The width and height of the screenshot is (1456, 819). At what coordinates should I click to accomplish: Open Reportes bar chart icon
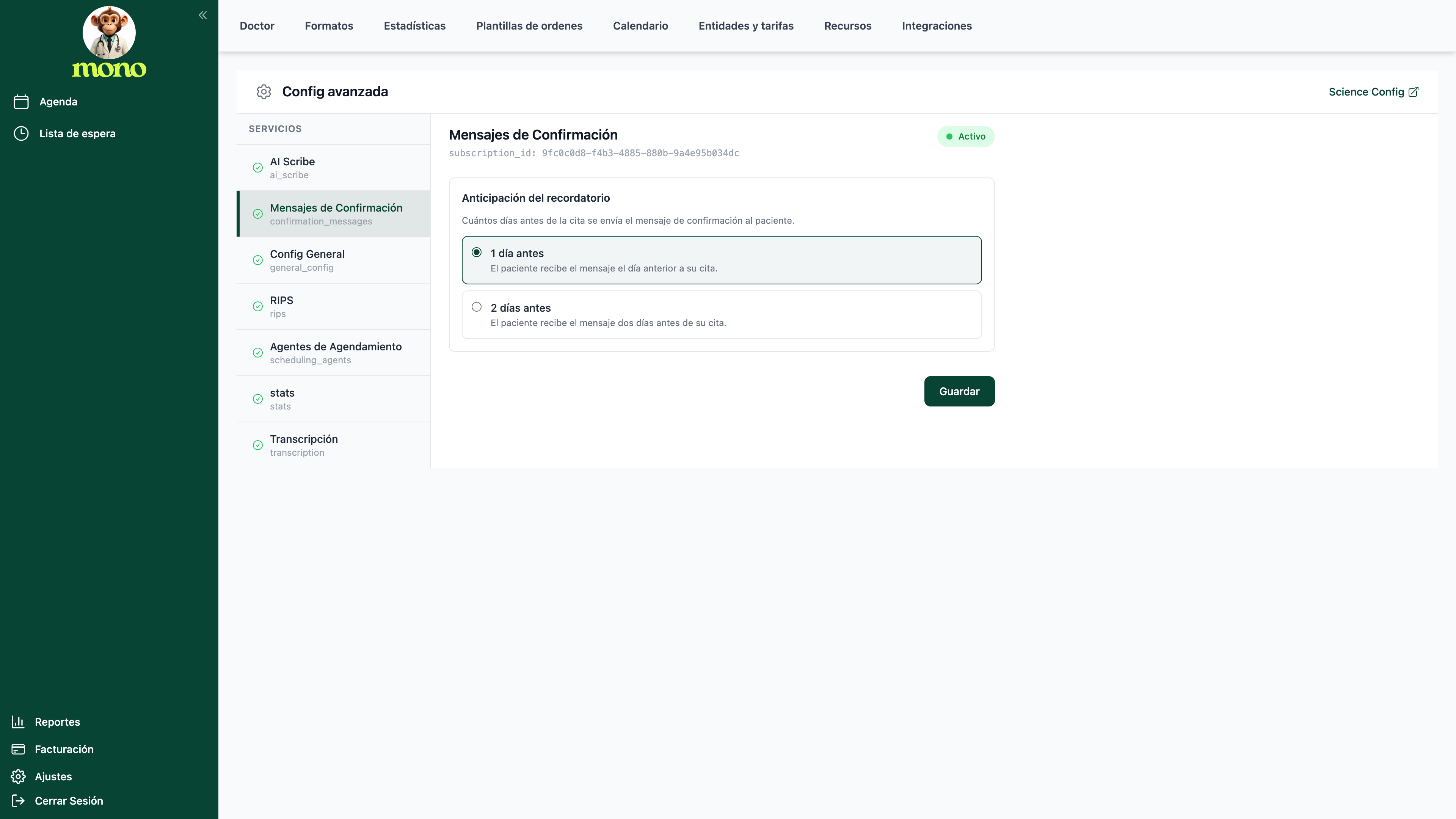coord(18,722)
